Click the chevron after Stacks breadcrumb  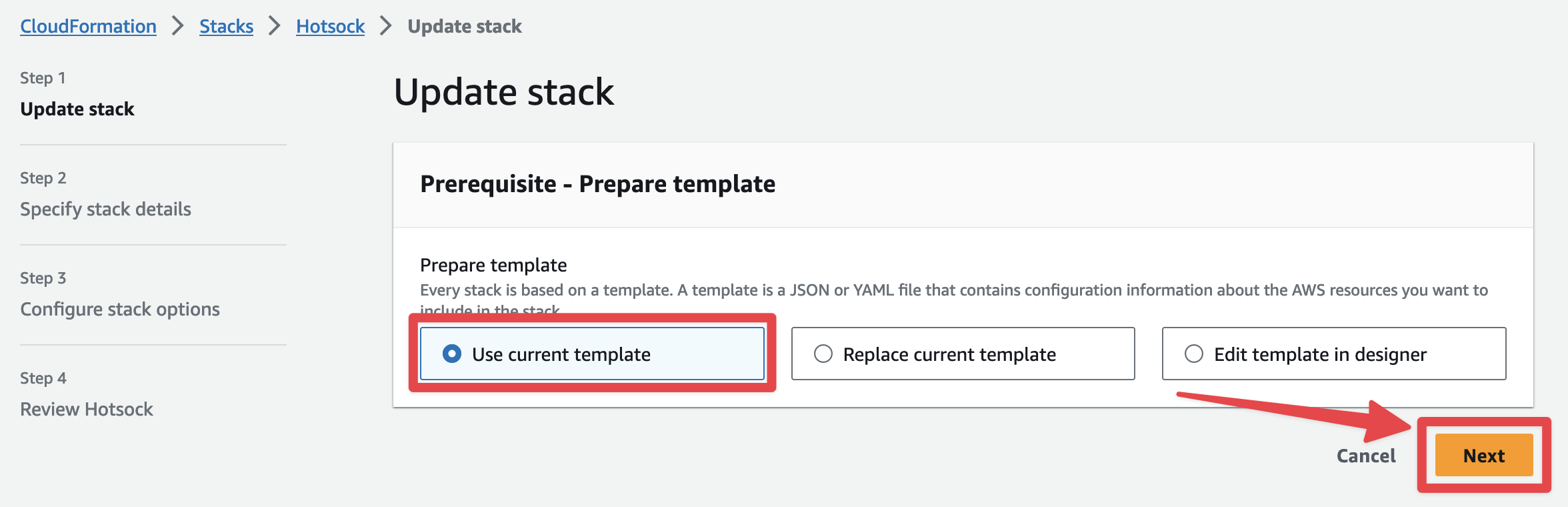(x=274, y=26)
